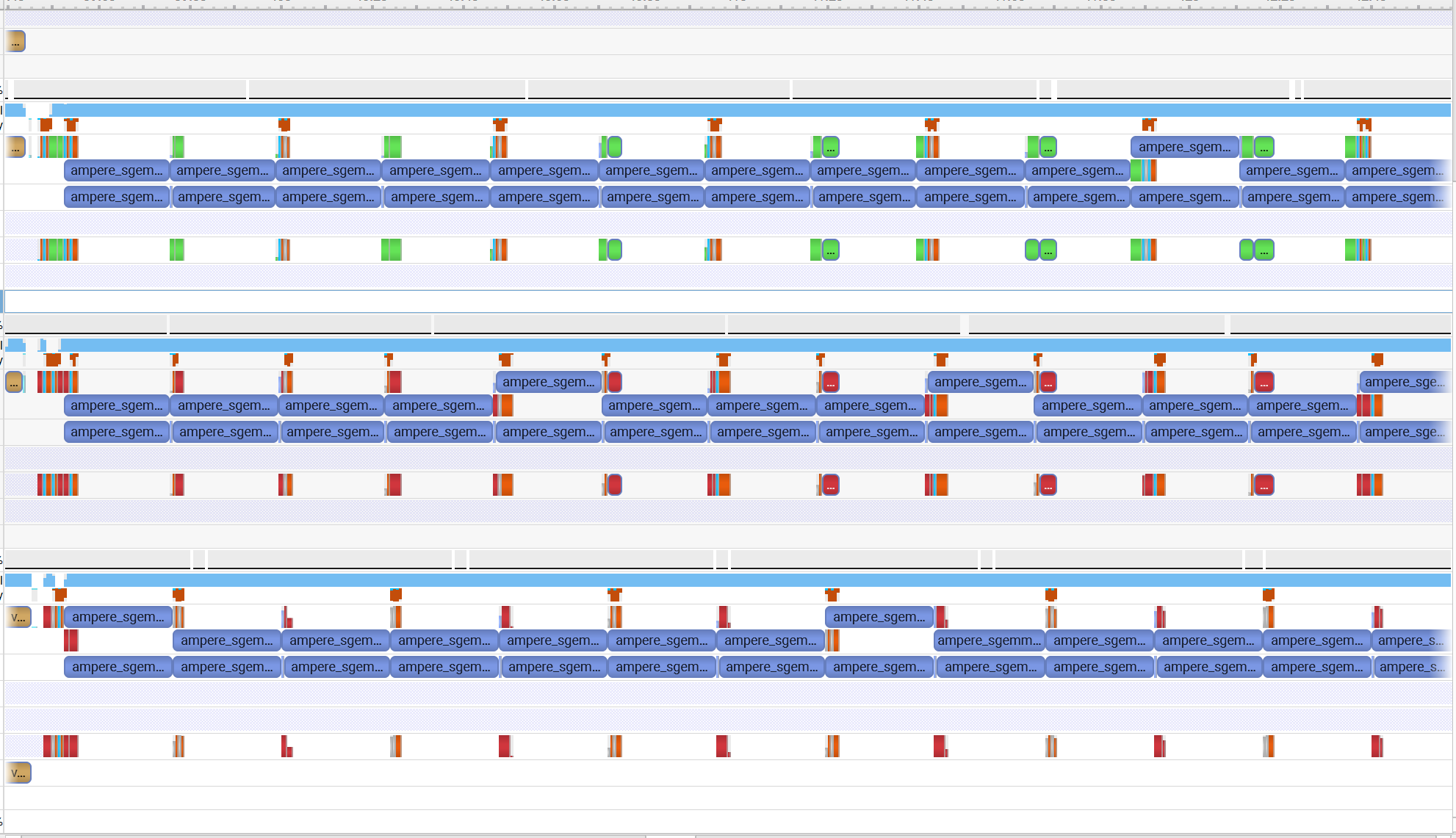Click the last green '...' block on the upper green row

click(x=1264, y=148)
